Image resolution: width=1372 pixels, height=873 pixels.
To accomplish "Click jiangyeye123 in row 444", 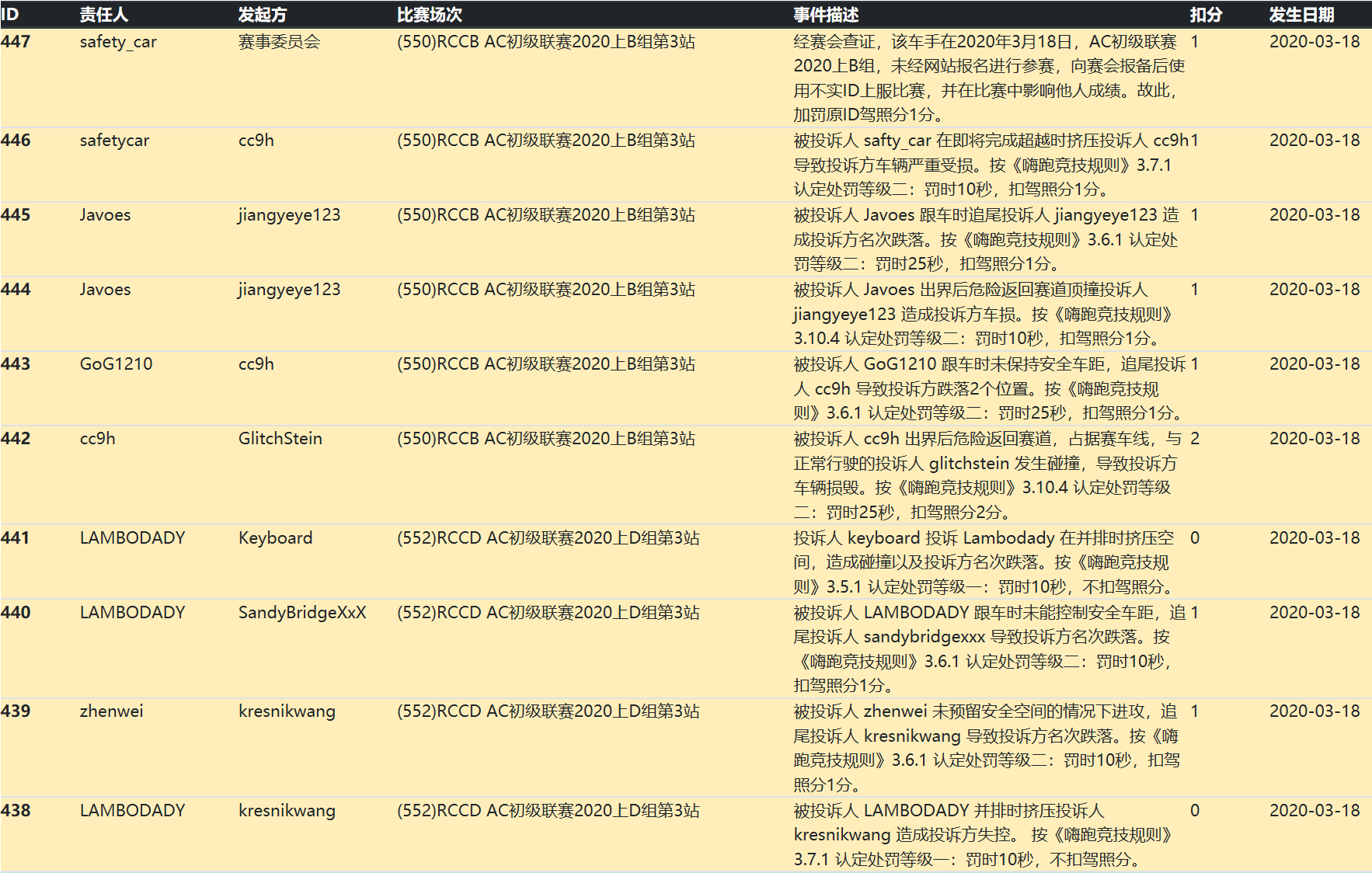I will (x=289, y=290).
